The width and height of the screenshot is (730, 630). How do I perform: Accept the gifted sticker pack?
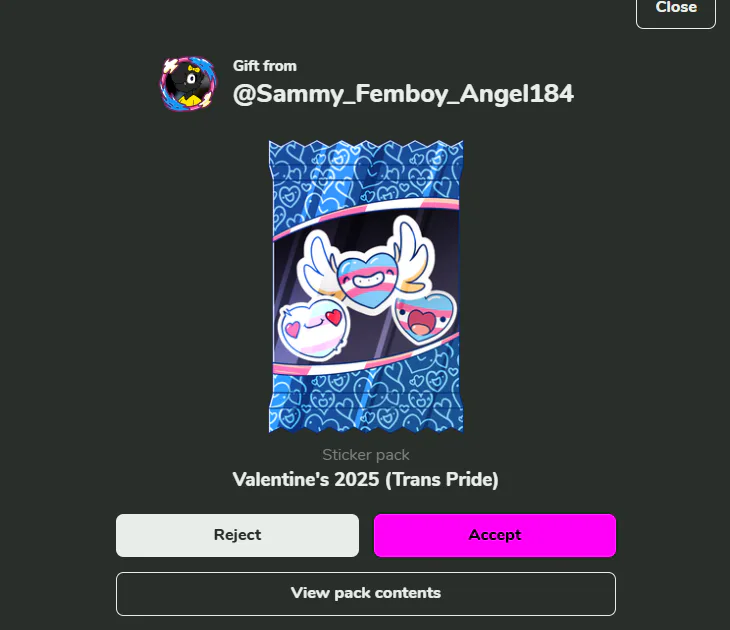tap(494, 535)
